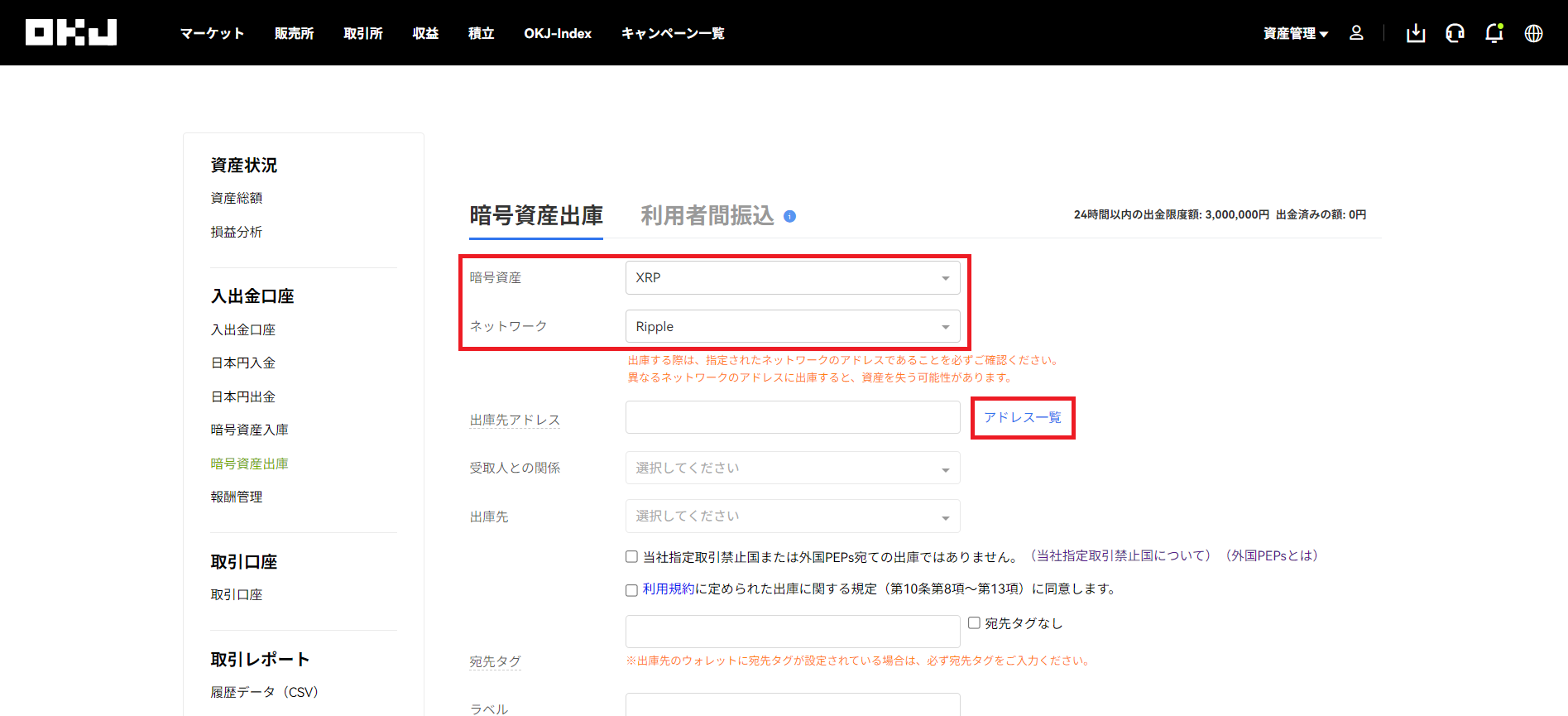Image resolution: width=1568 pixels, height=716 pixels.
Task: Open the 出庫先 dropdown
Action: (793, 516)
